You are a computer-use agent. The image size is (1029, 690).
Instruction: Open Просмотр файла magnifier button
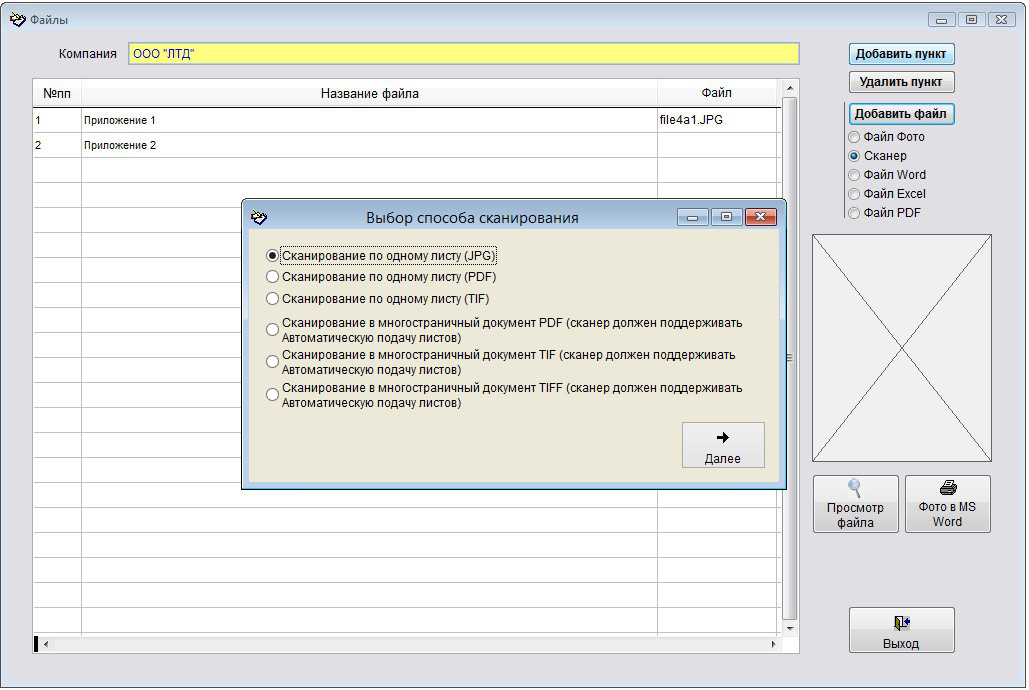pyautogui.click(x=855, y=504)
